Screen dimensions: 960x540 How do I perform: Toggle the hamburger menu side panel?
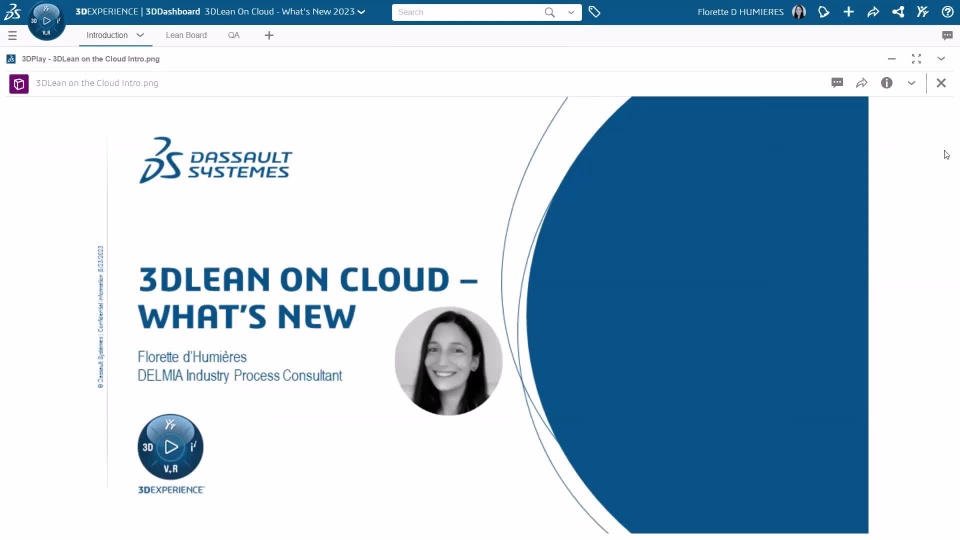point(12,35)
